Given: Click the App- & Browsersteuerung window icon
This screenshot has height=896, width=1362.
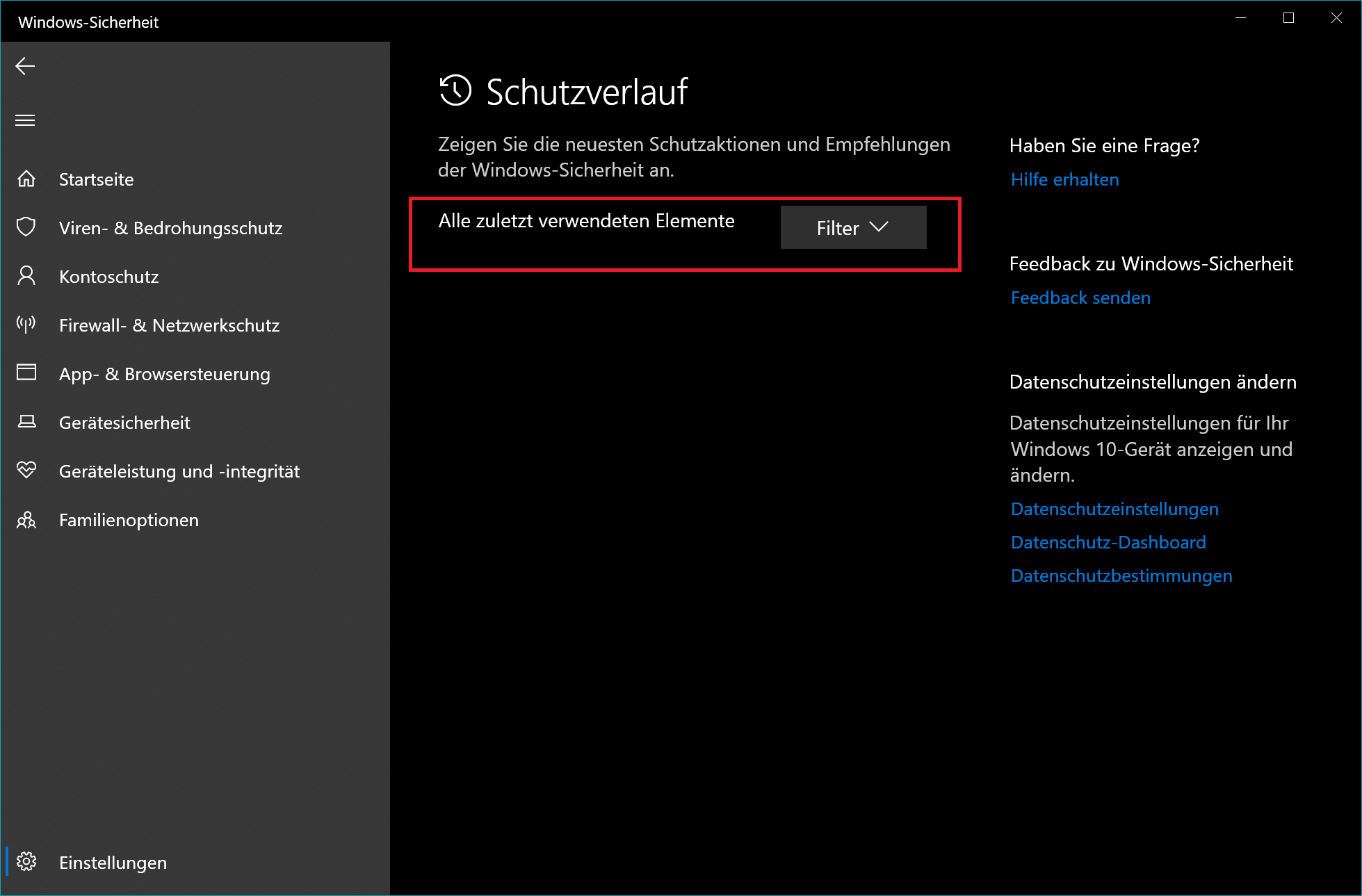Looking at the screenshot, I should pyautogui.click(x=26, y=373).
